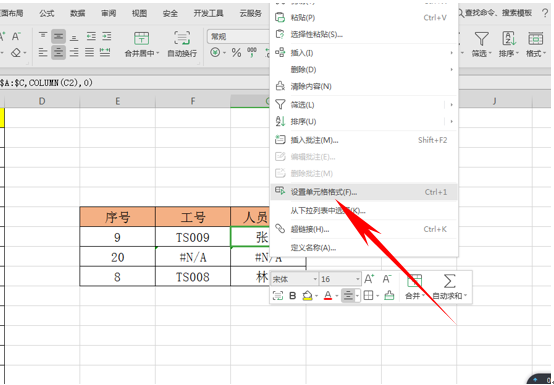
Task: Open the 公式 ribbon tab
Action: point(47,13)
